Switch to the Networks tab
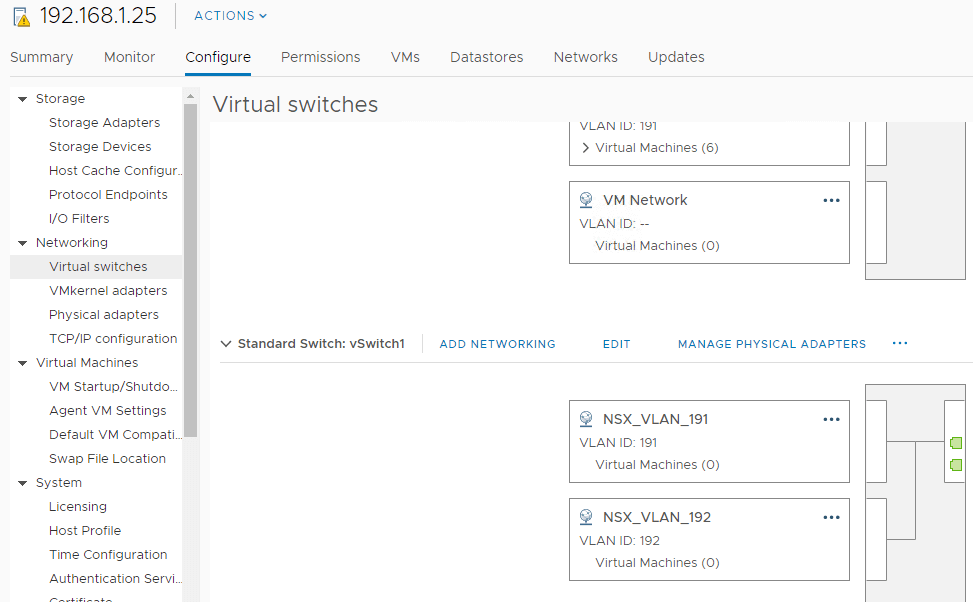Image resolution: width=973 pixels, height=602 pixels. pos(585,57)
